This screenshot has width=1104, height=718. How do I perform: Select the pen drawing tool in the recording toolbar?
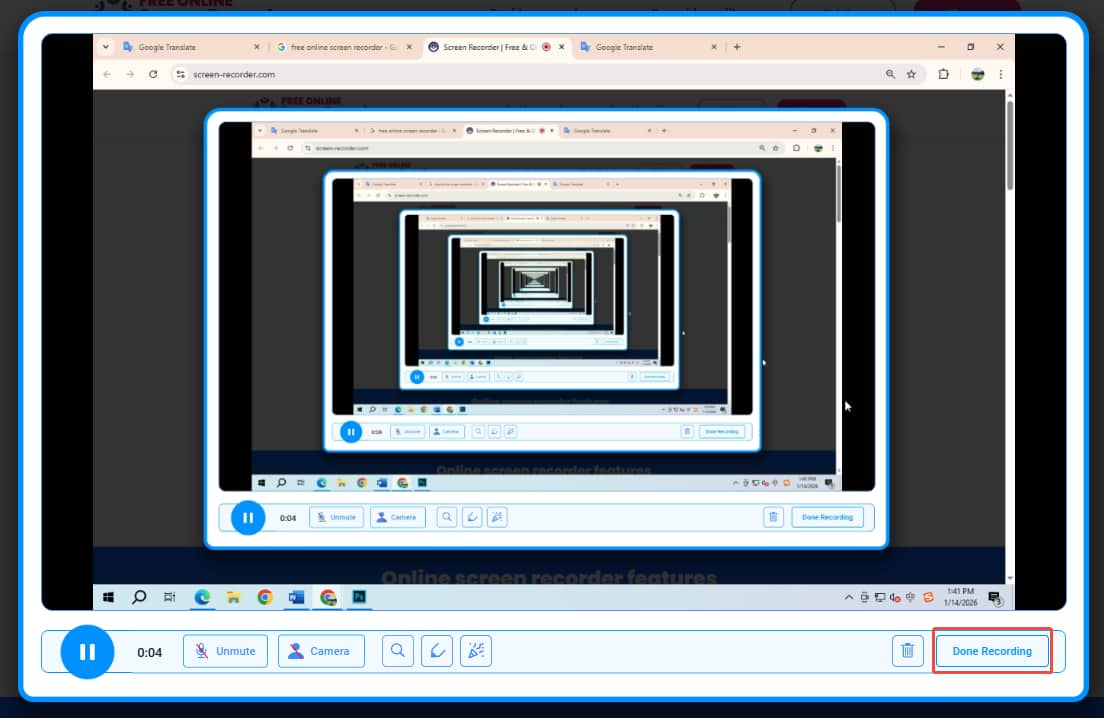coord(436,651)
